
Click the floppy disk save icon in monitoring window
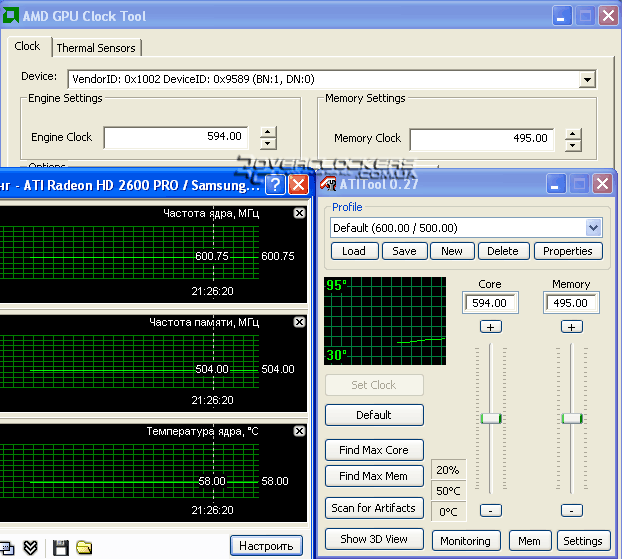[x=61, y=548]
